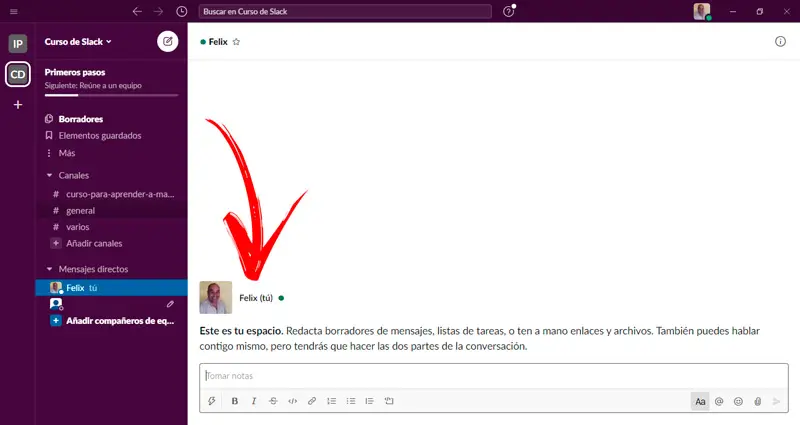The image size is (800, 425).
Task: Star the Felix conversation
Action: (236, 42)
